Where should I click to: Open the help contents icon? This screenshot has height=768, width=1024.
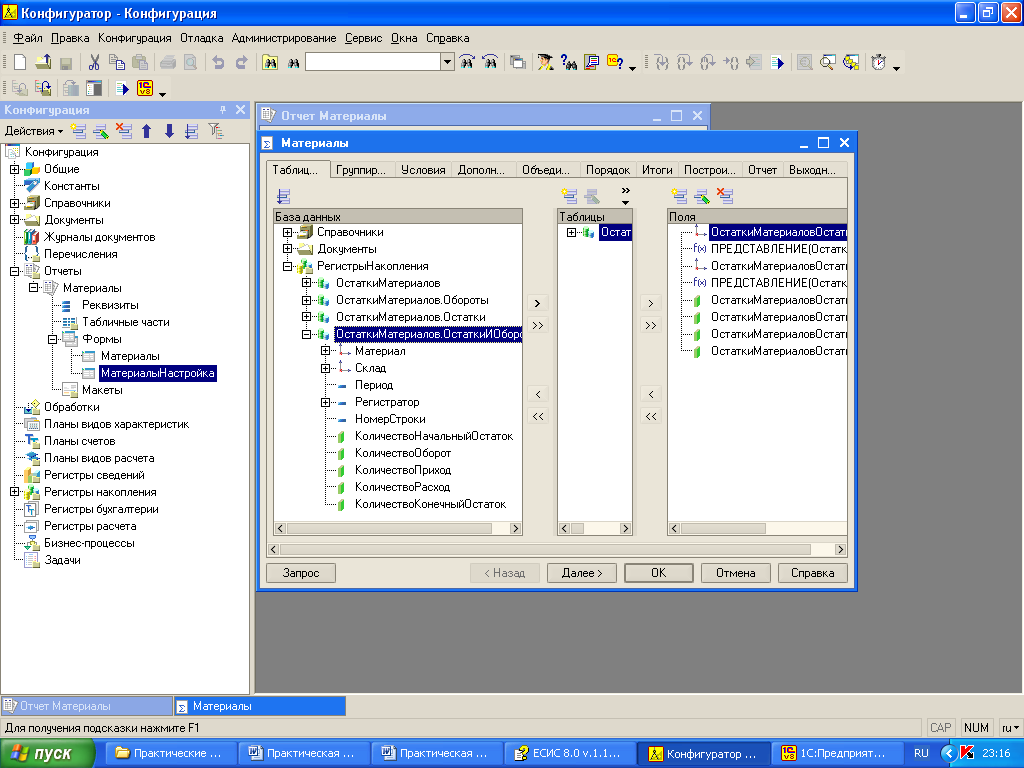tap(592, 62)
